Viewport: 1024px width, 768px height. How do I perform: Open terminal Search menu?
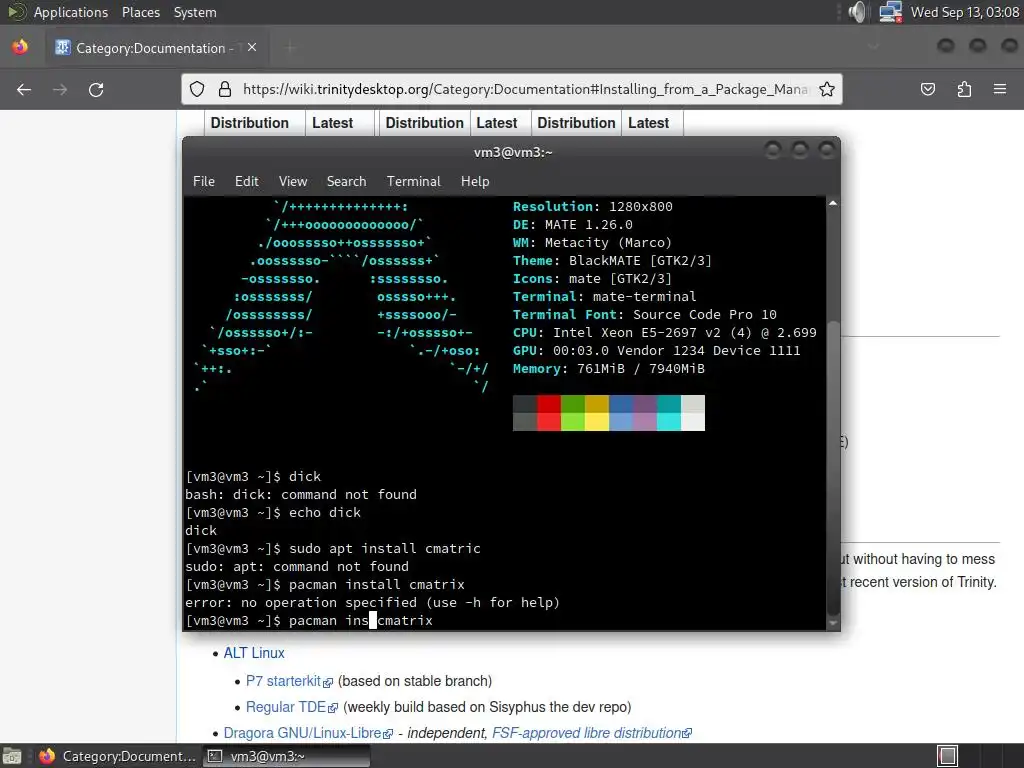346,182
